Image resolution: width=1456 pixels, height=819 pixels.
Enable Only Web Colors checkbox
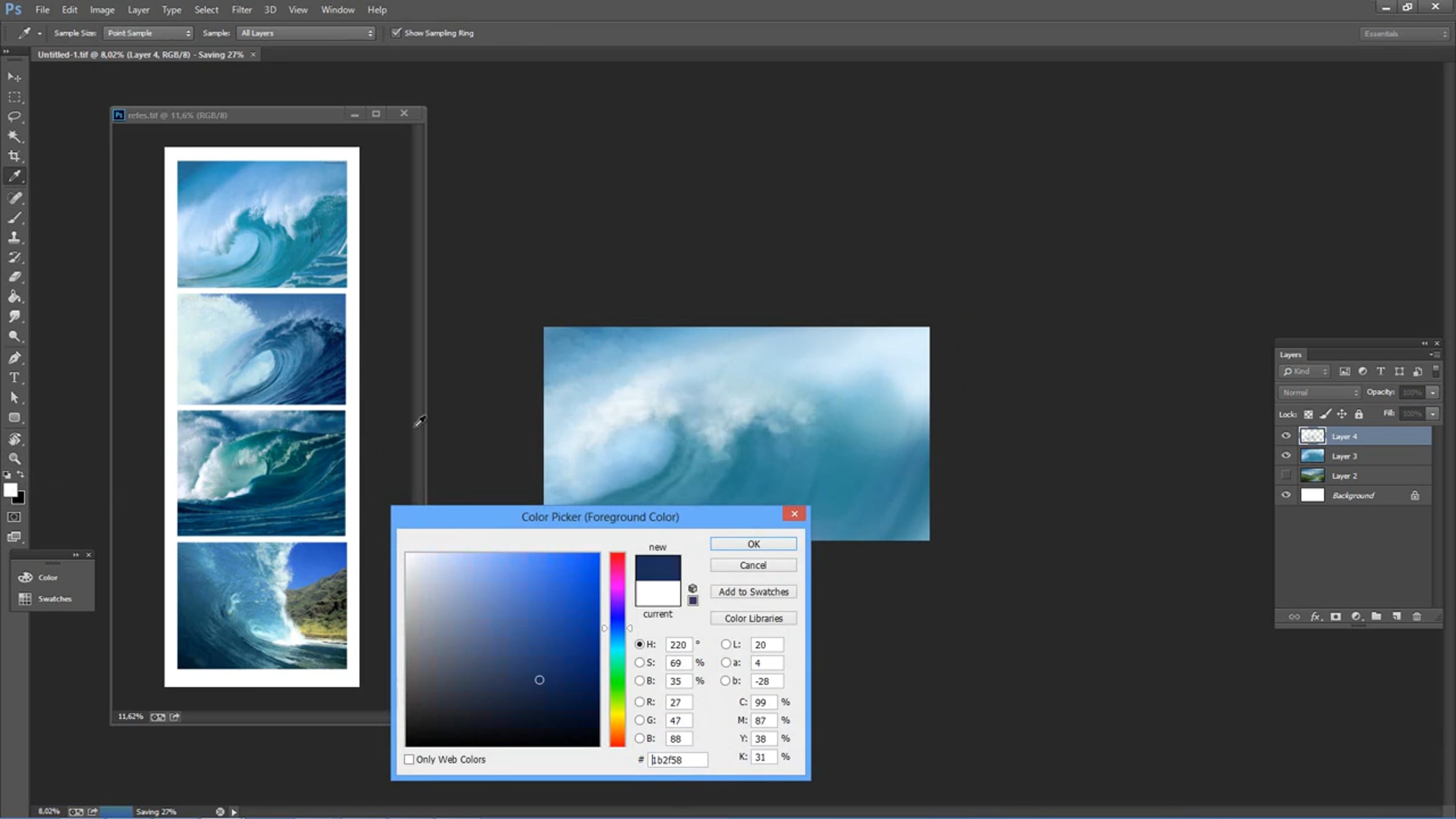(x=409, y=760)
